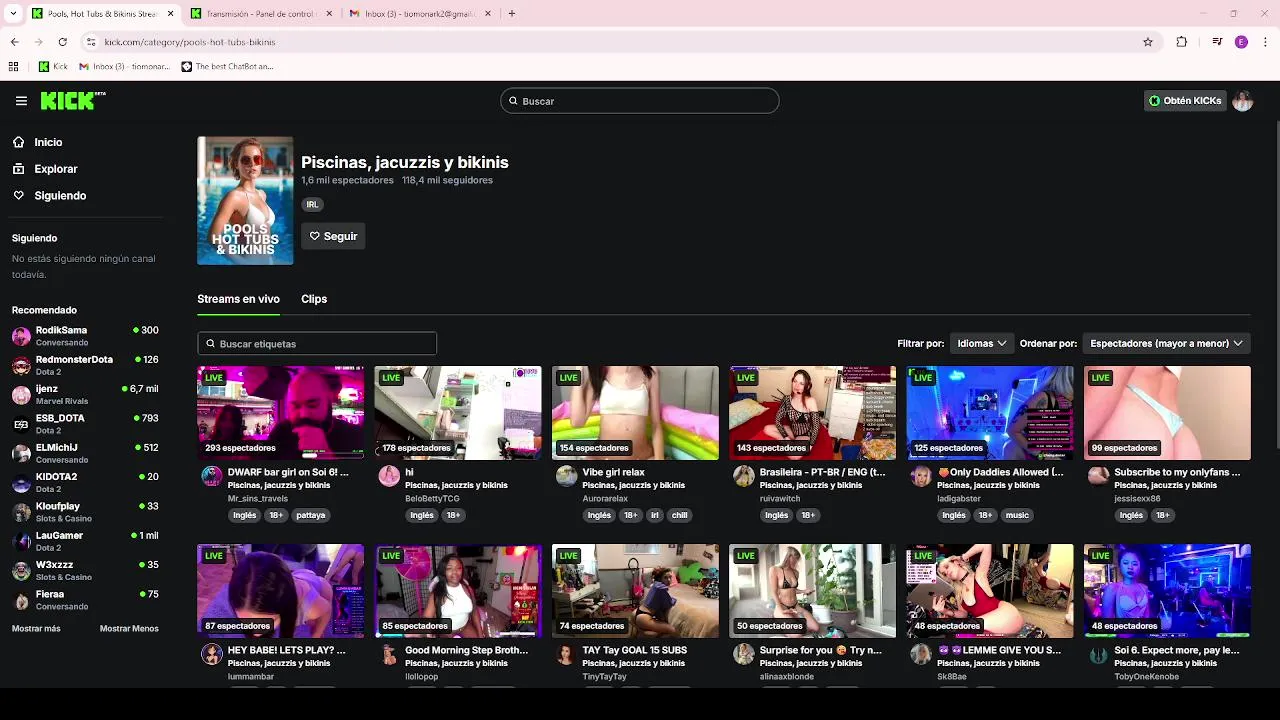The width and height of the screenshot is (1280, 720).
Task: Click ladigabster streamer avatar
Action: tap(921, 476)
